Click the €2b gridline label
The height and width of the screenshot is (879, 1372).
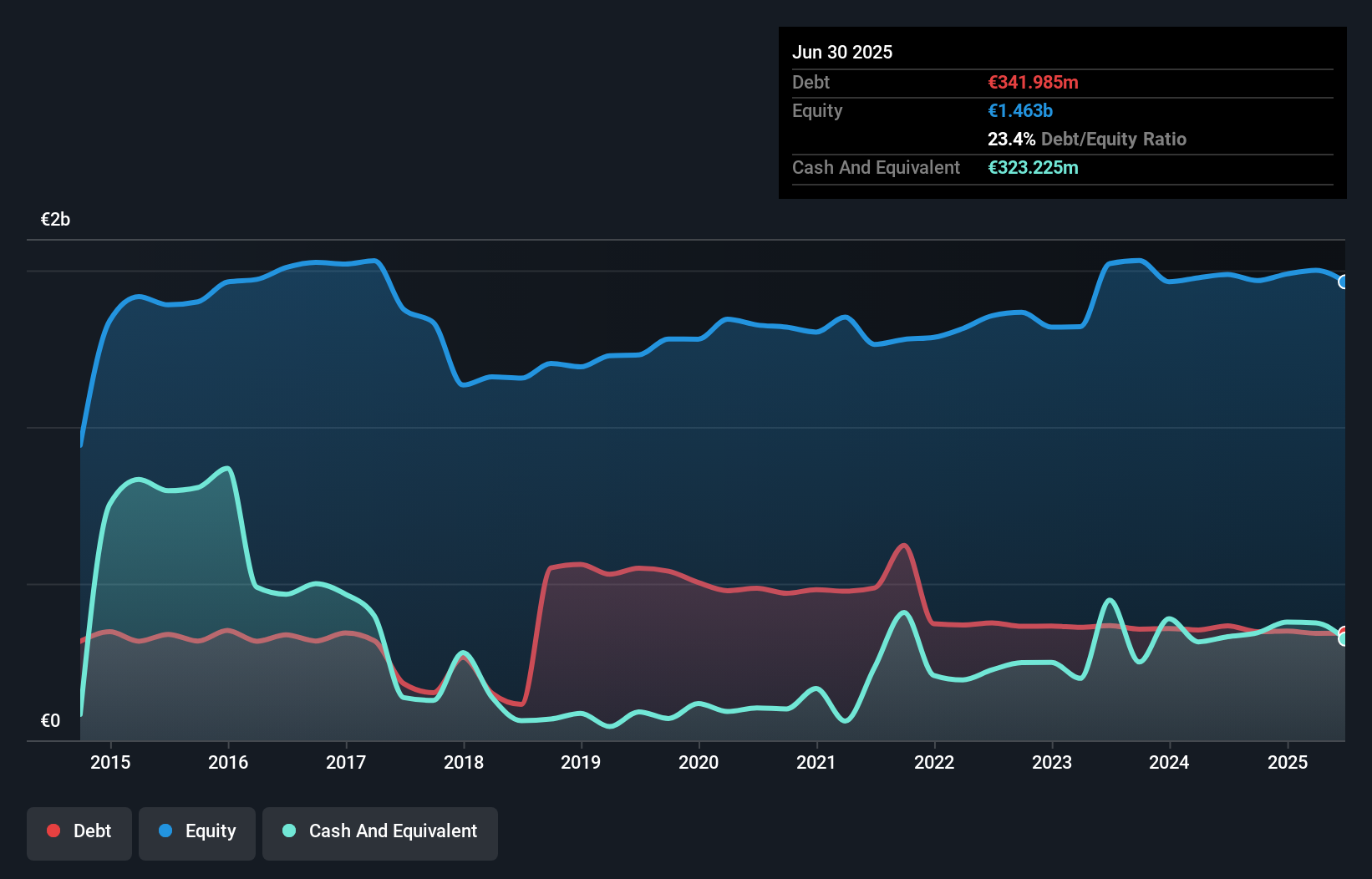(x=55, y=218)
